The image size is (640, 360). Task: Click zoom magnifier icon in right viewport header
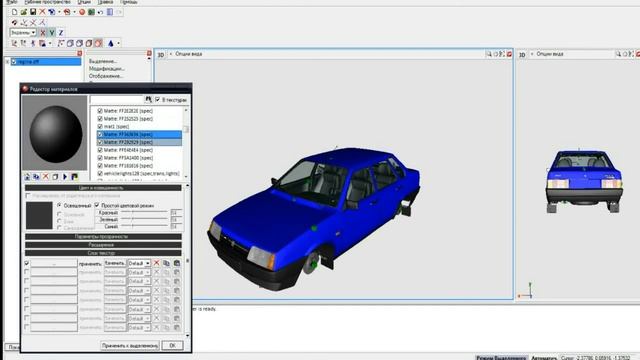coord(618,54)
